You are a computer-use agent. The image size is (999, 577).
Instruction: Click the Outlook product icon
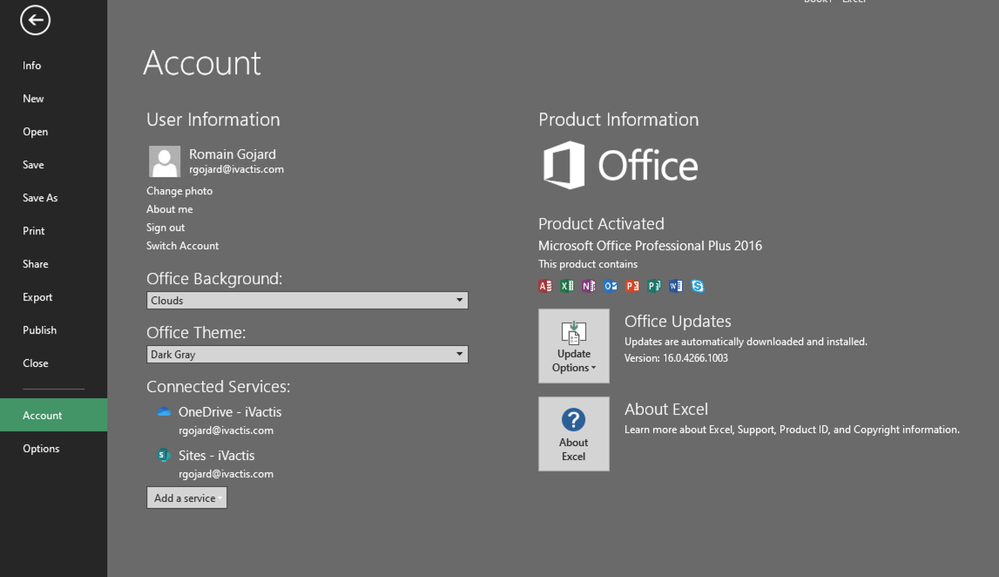(610, 286)
